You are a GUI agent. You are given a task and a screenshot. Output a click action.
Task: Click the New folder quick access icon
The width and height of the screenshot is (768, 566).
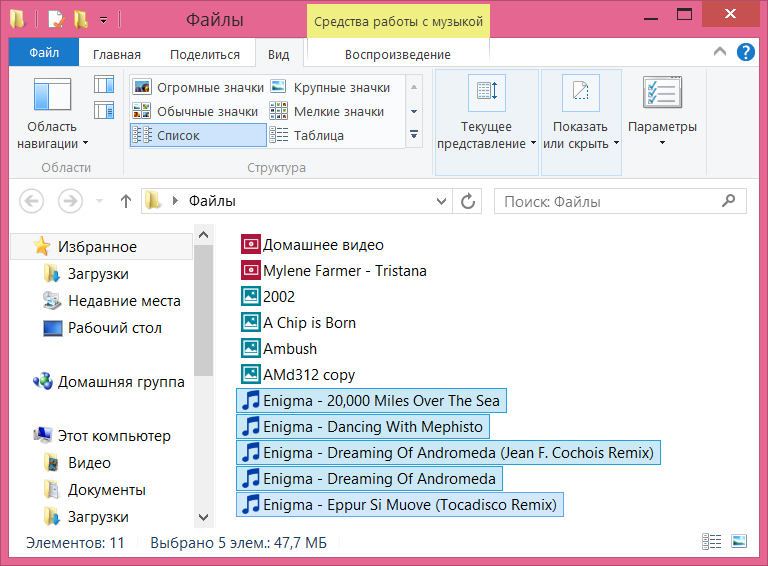point(81,19)
